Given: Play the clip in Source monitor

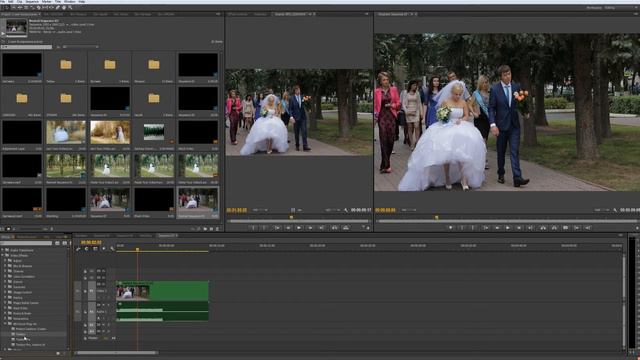Looking at the screenshot, I should [299, 228].
